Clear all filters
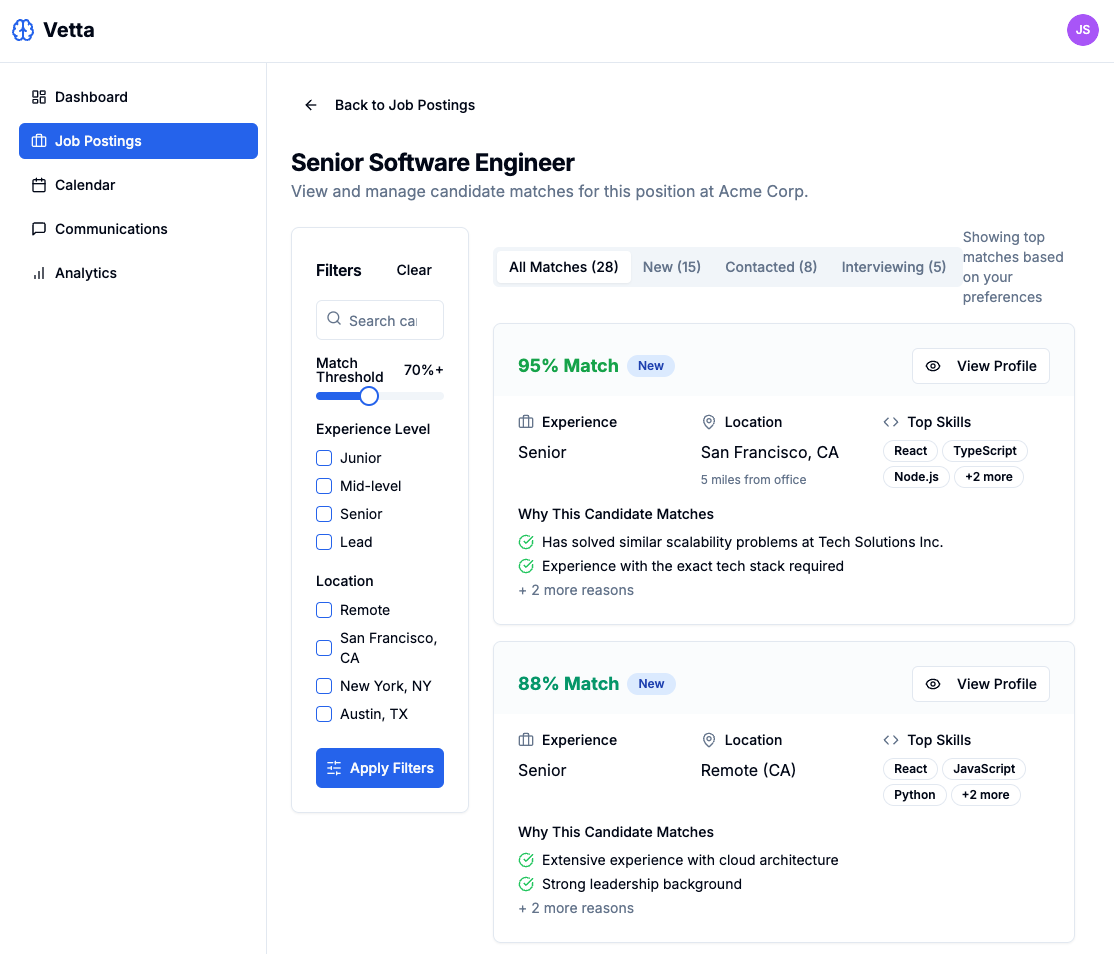The height and width of the screenshot is (954, 1114). [414, 270]
